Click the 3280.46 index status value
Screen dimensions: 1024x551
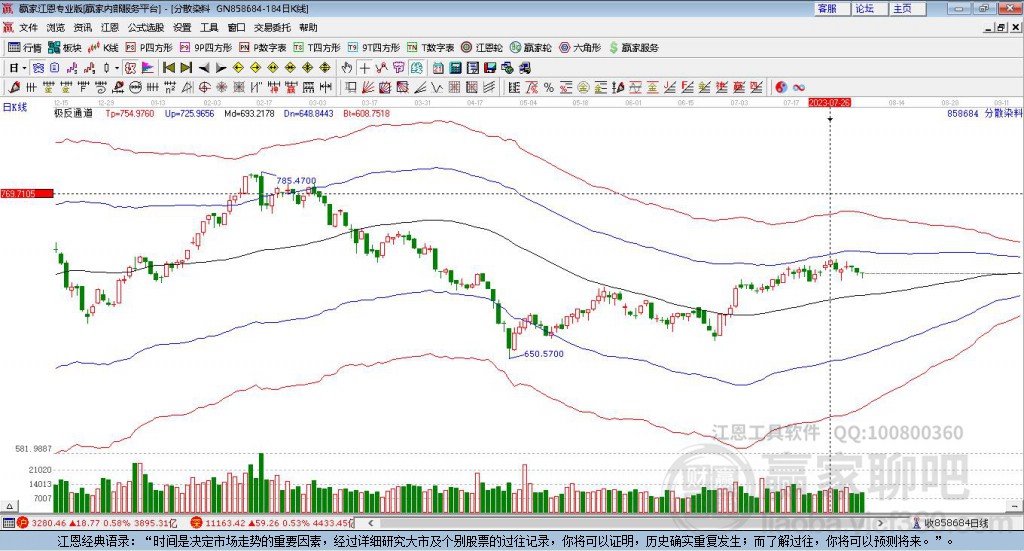[48, 523]
